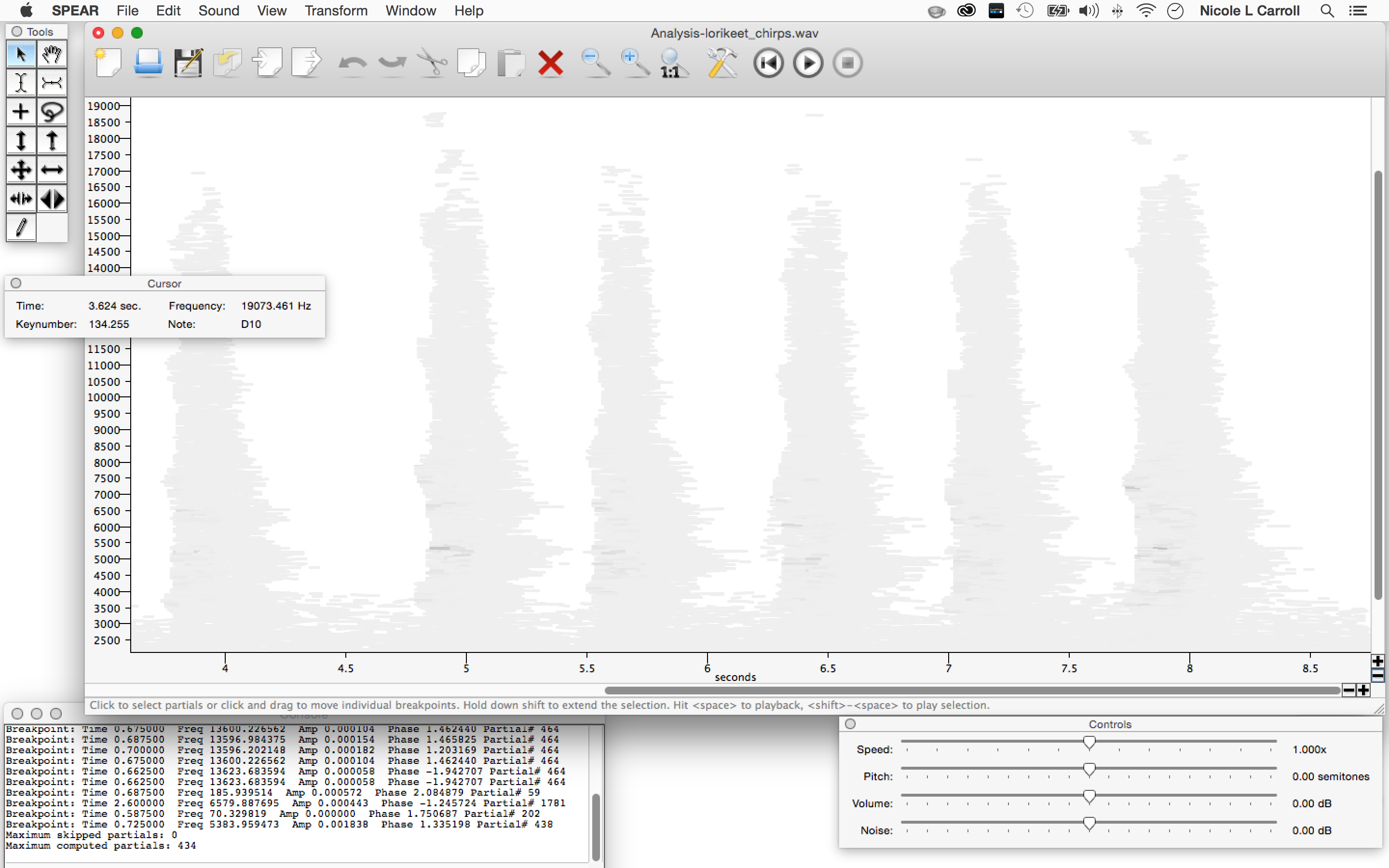This screenshot has width=1389, height=868.
Task: Open hammer and wrench preferences icon
Action: coord(722,63)
